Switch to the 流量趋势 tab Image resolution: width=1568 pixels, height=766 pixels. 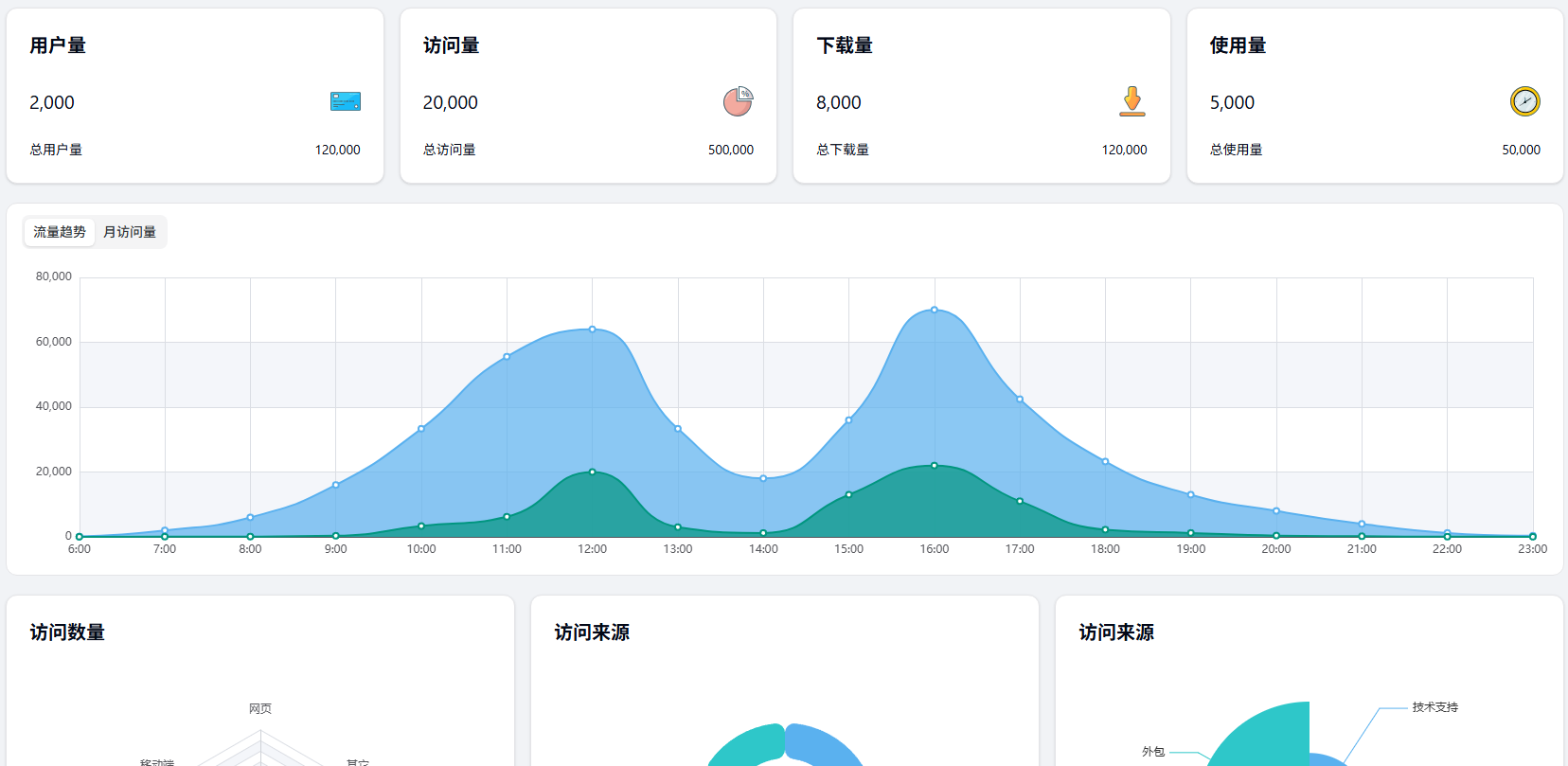pos(60,232)
